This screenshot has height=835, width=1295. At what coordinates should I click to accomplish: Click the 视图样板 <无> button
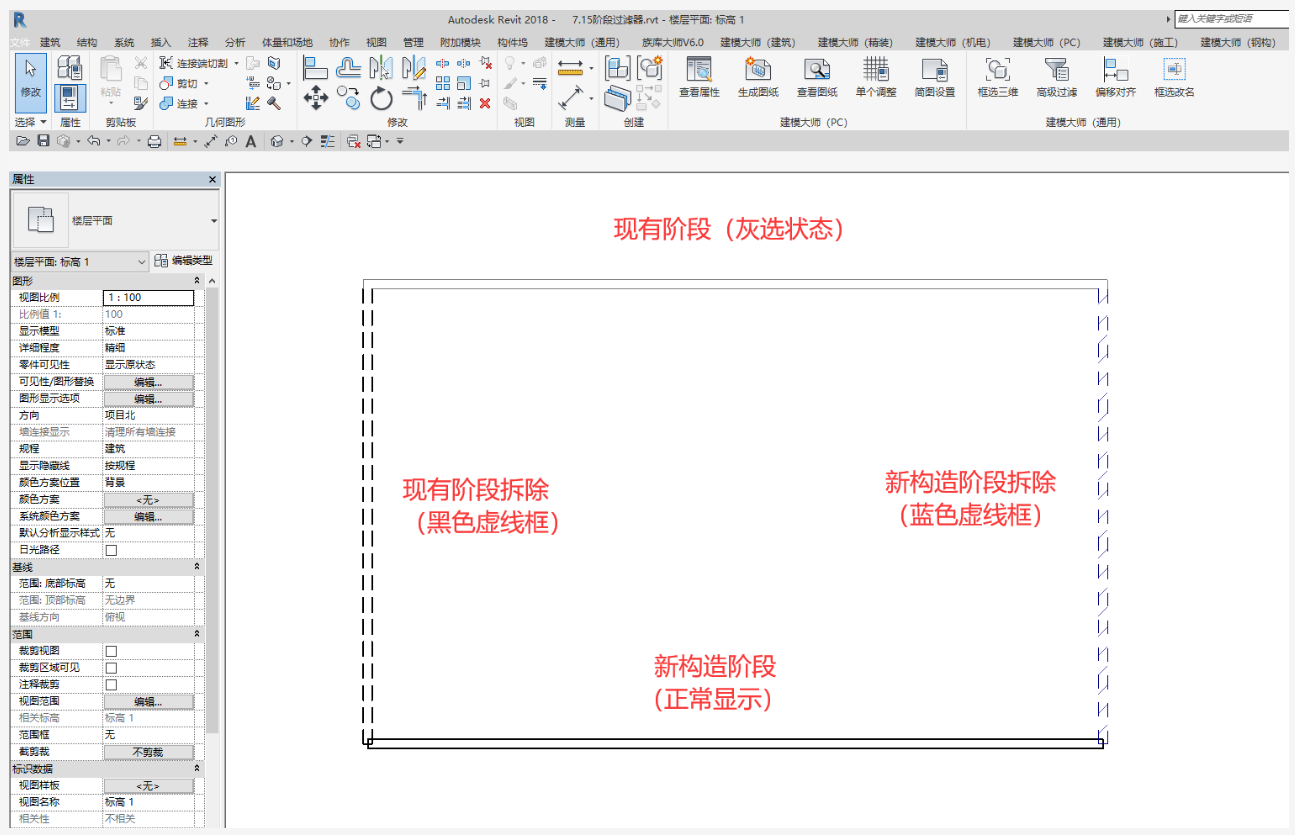coord(148,785)
